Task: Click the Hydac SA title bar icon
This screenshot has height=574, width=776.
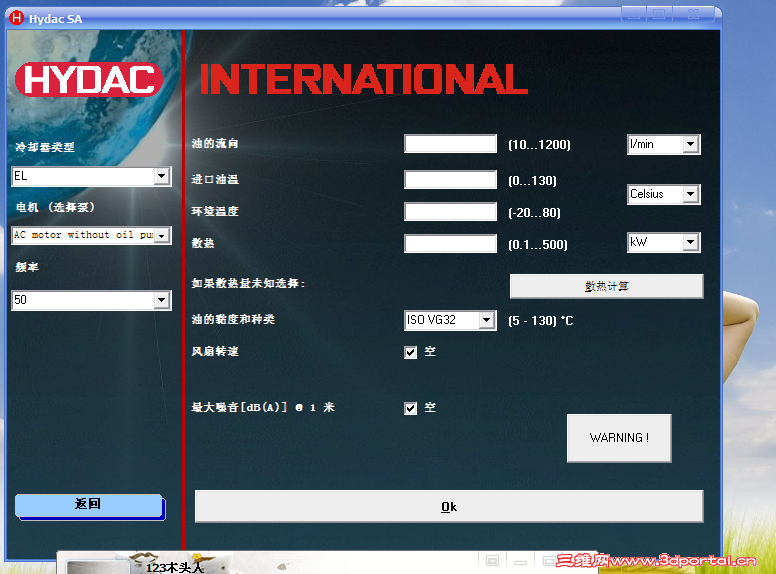Action: click(17, 18)
